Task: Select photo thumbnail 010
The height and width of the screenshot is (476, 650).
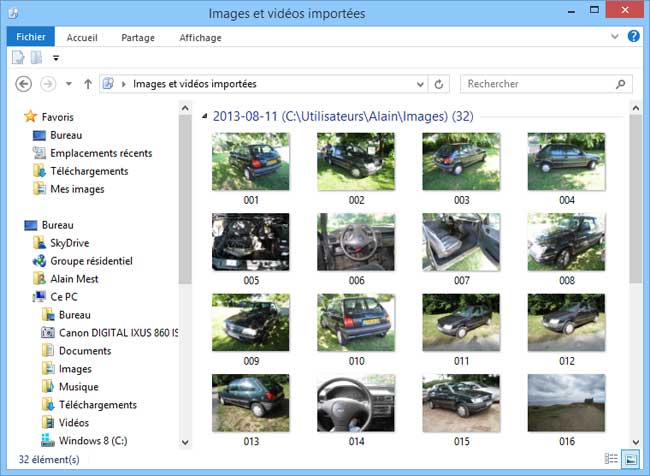Action: coord(356,322)
